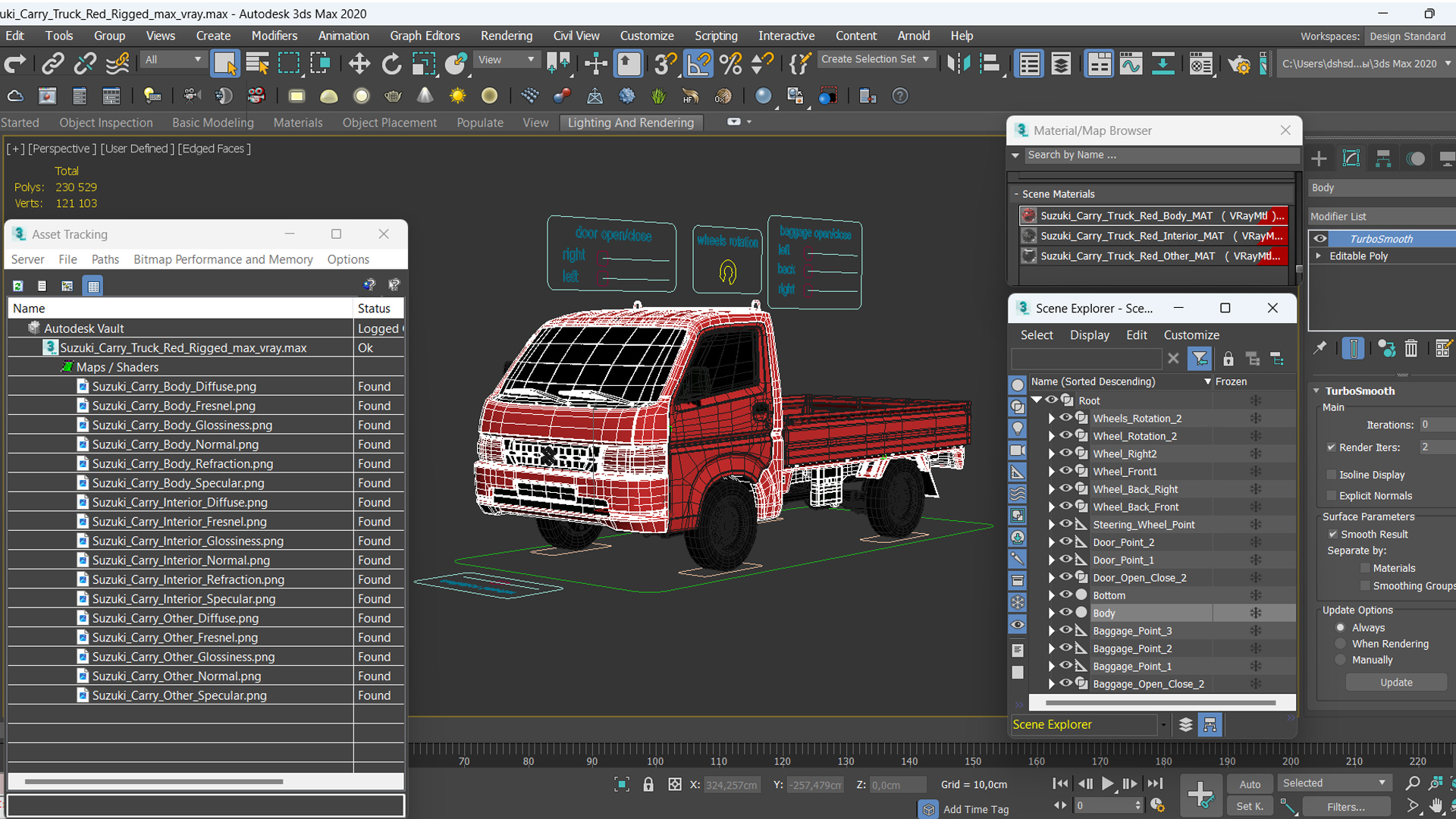Toggle the Isoline Display checkbox

pyautogui.click(x=1331, y=475)
